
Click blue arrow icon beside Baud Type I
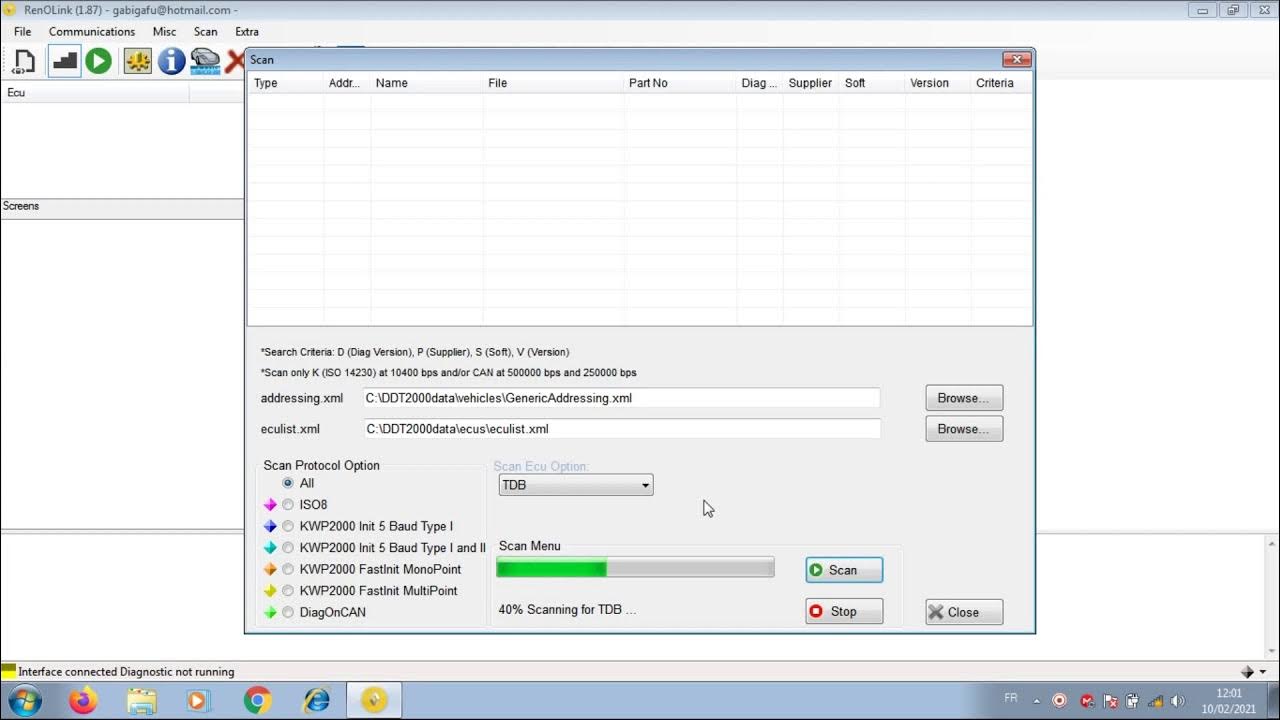(x=270, y=526)
